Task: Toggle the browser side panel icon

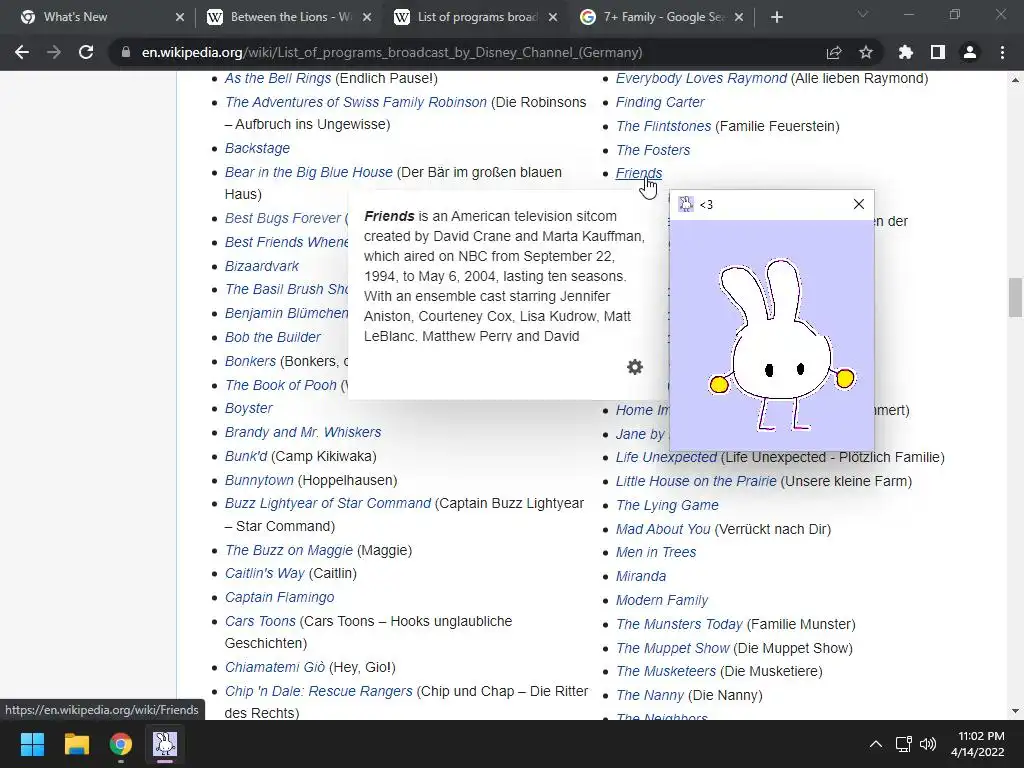Action: point(938,52)
